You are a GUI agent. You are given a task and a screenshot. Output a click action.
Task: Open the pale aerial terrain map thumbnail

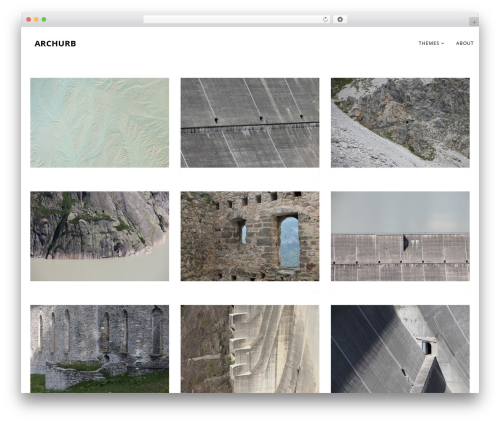(x=100, y=123)
